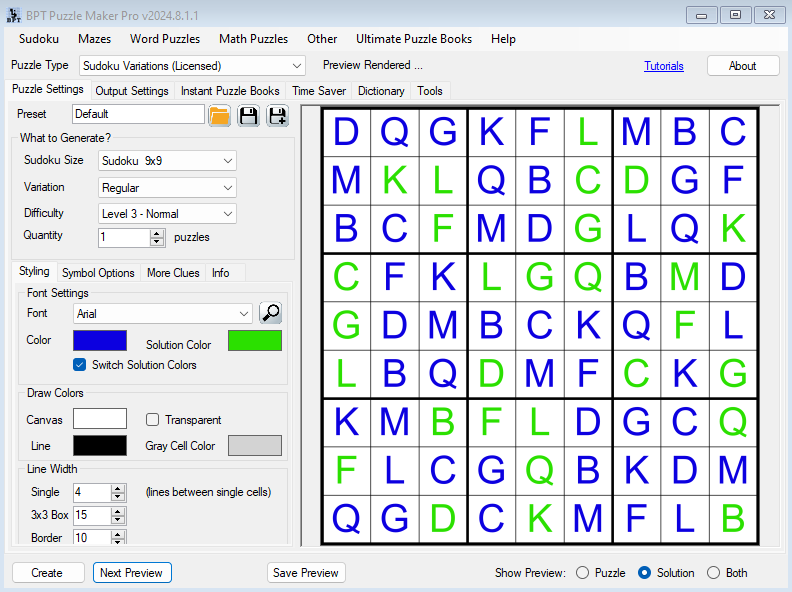Screen dimensions: 792x592
Task: Switch to Time Saver tab
Action: (319, 91)
